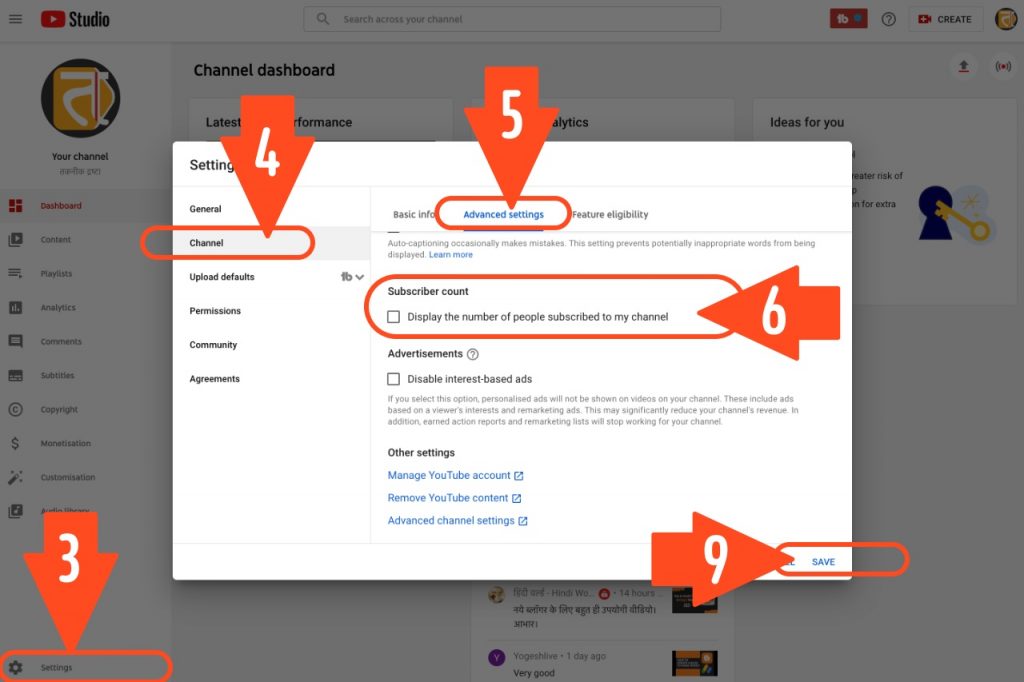
Task: Open Comments label in sidebar
Action: click(61, 342)
